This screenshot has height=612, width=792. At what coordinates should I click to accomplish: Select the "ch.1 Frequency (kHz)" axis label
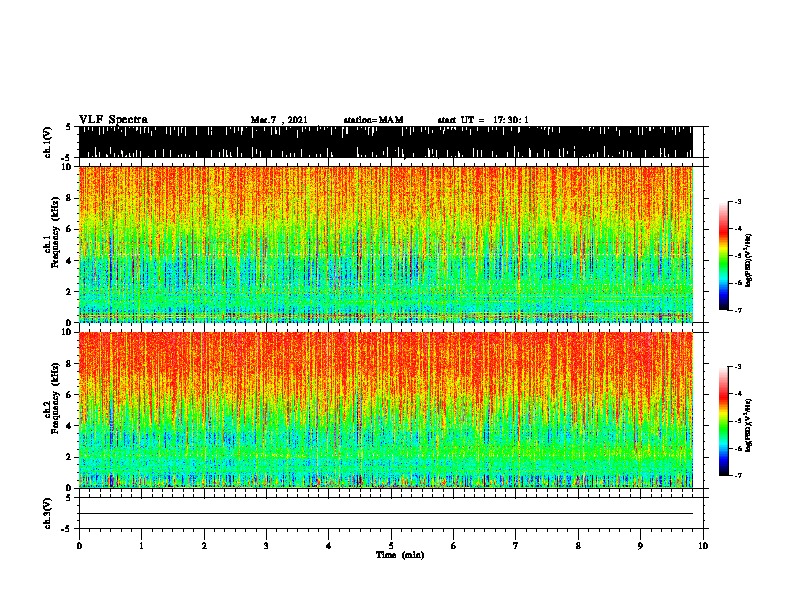pos(52,232)
